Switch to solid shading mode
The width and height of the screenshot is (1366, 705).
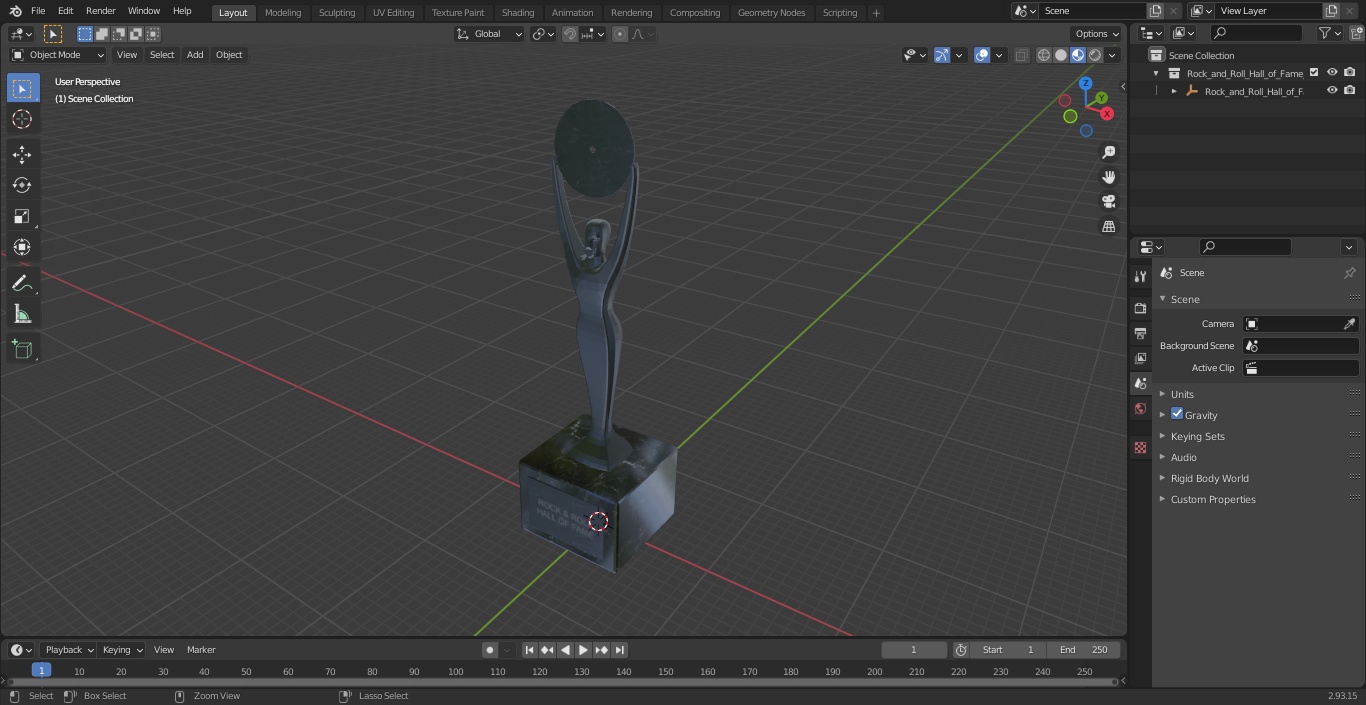point(1061,55)
